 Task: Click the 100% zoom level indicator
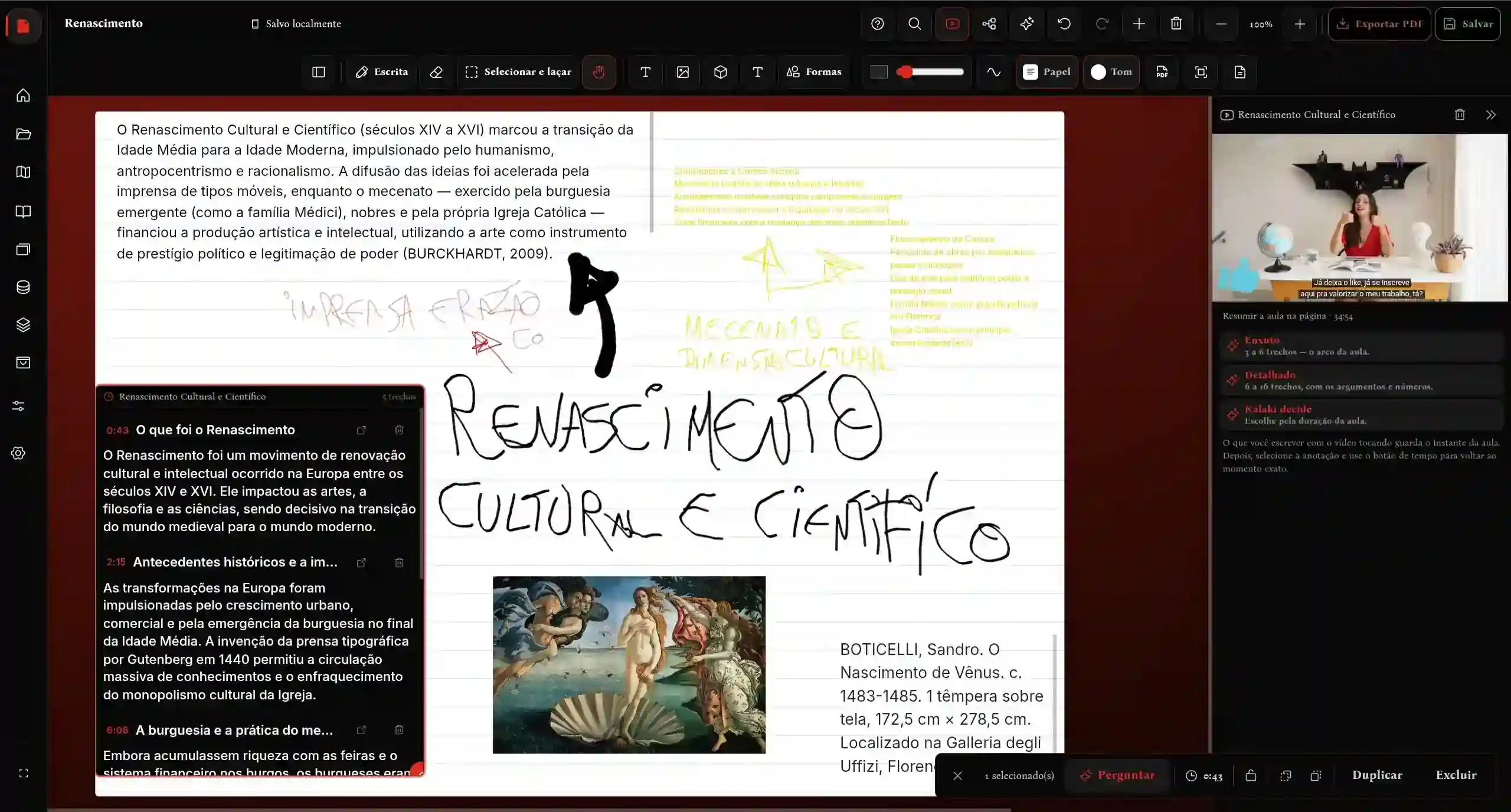[x=1261, y=24]
